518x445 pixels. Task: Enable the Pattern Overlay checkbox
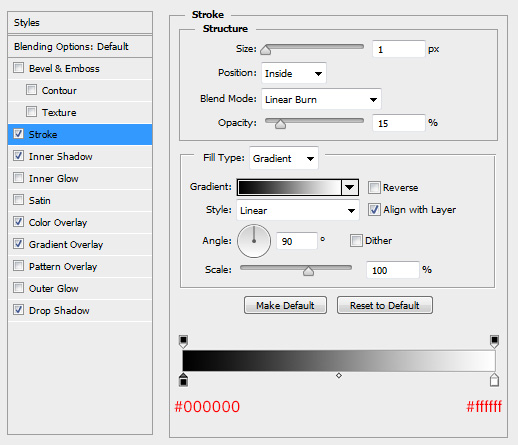click(x=18, y=266)
